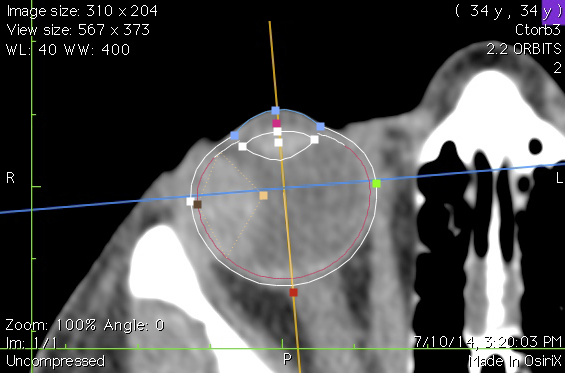
Task: Click the tan handle at the dotted-line vertex
Action: coord(263,196)
